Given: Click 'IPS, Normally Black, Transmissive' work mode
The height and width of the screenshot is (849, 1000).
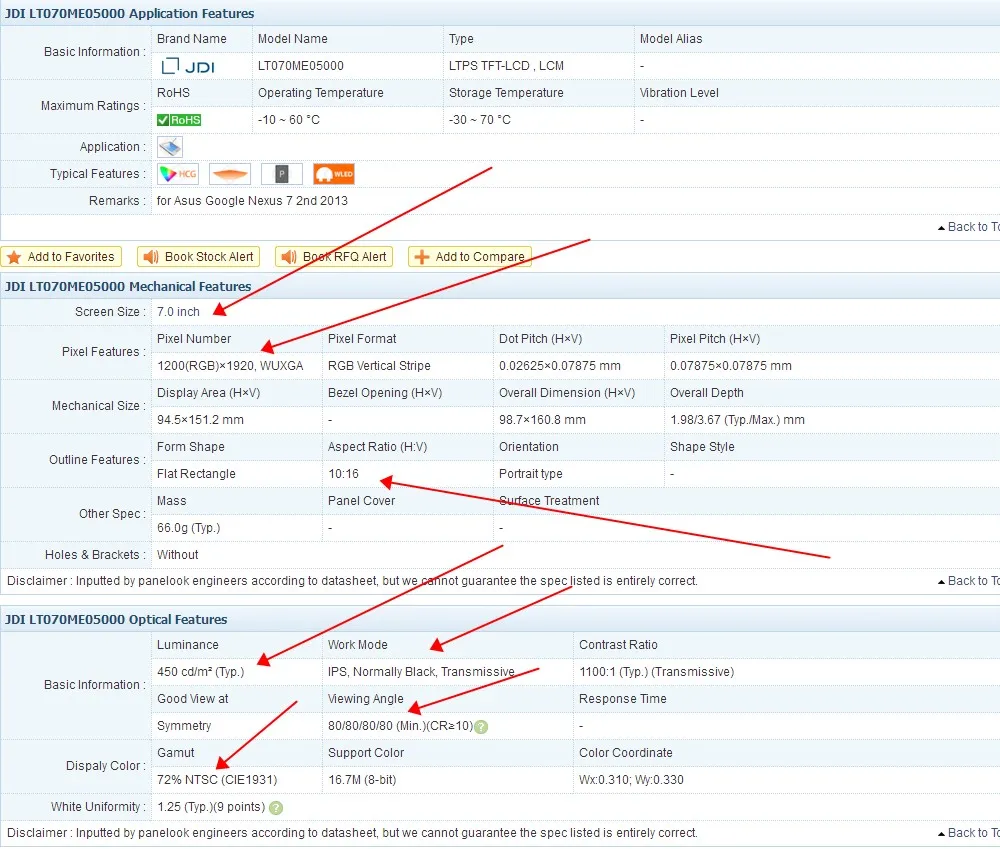Looking at the screenshot, I should click(x=422, y=672).
